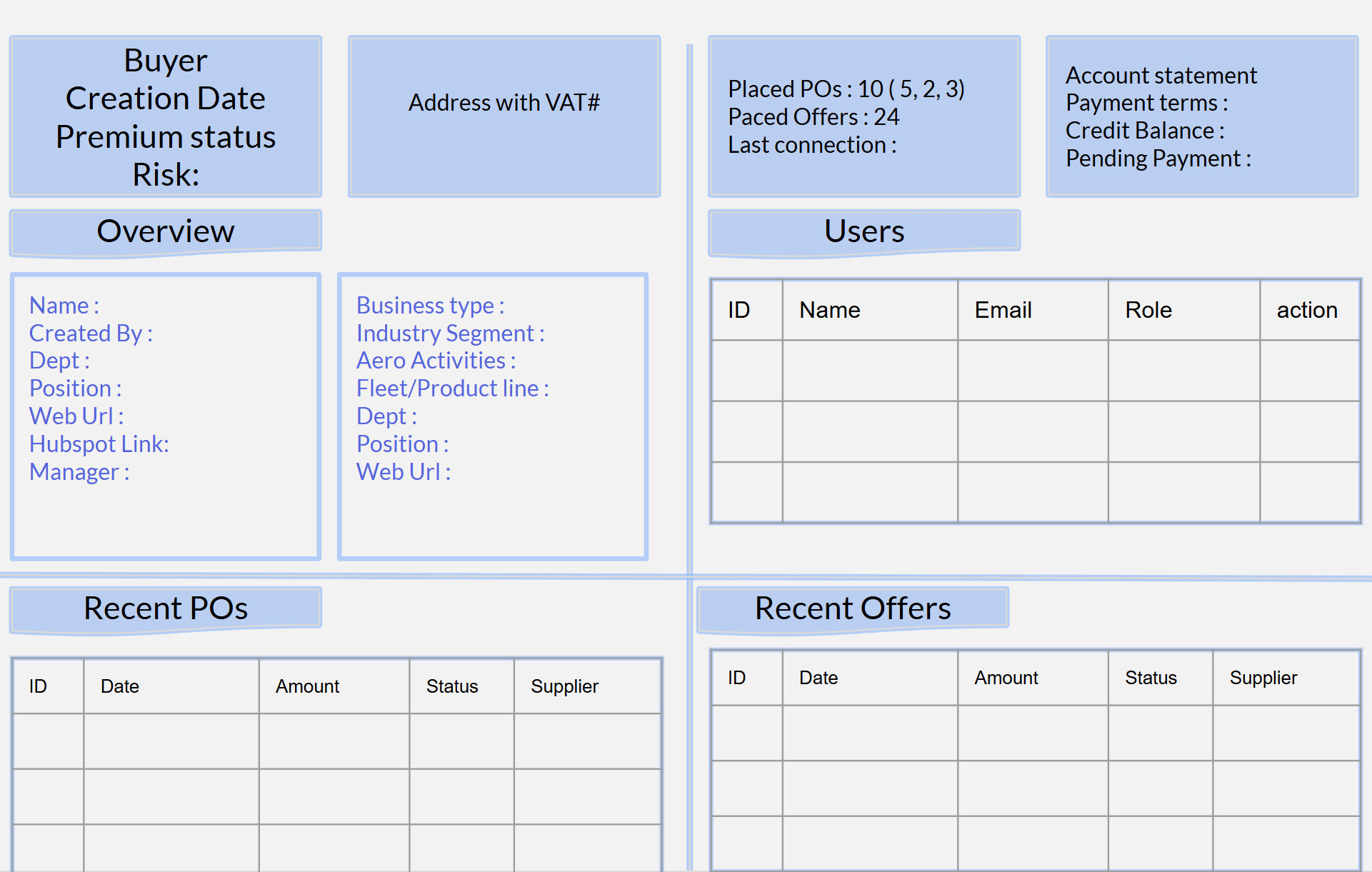Click the Credit Balance line
Screen dimensions: 1372x872
[1144, 131]
